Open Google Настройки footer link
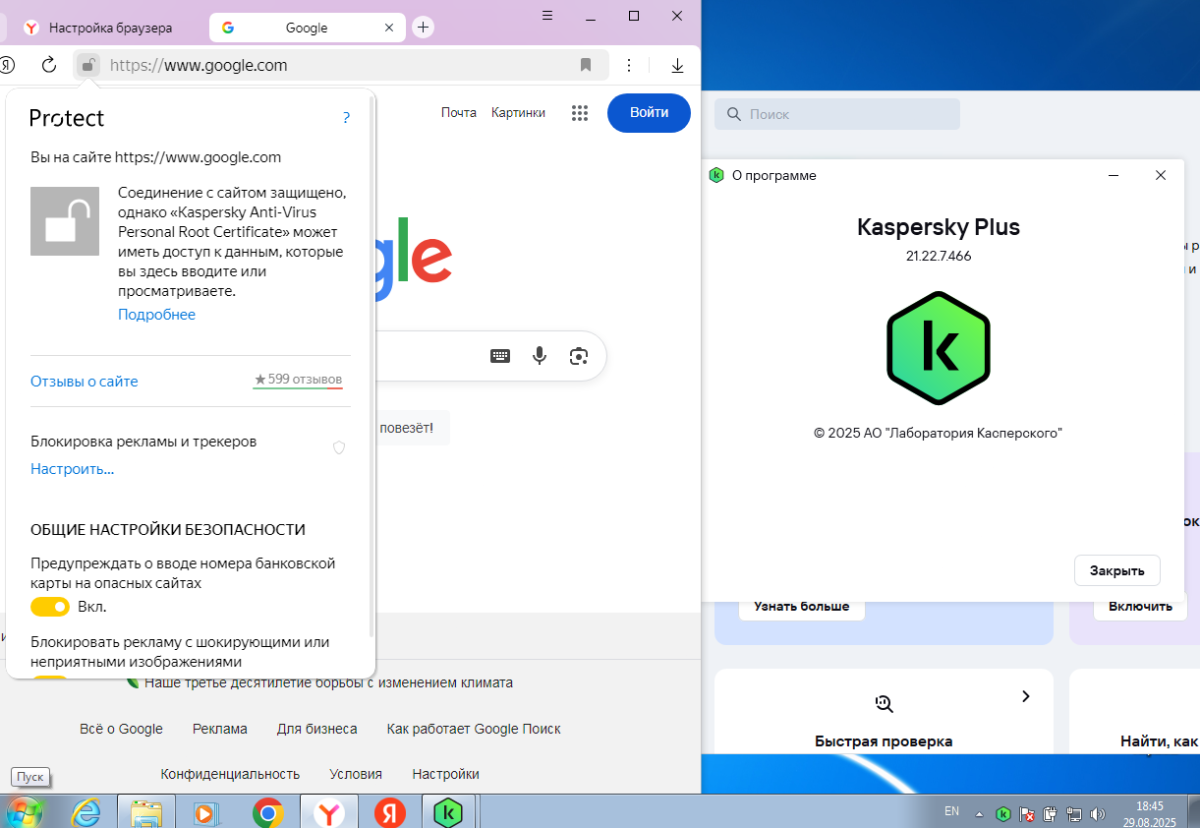 coord(446,774)
